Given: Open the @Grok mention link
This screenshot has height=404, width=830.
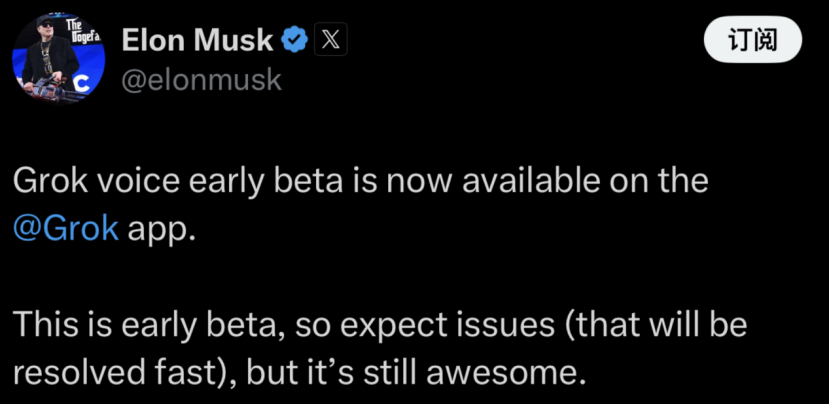Looking at the screenshot, I should pos(67,227).
